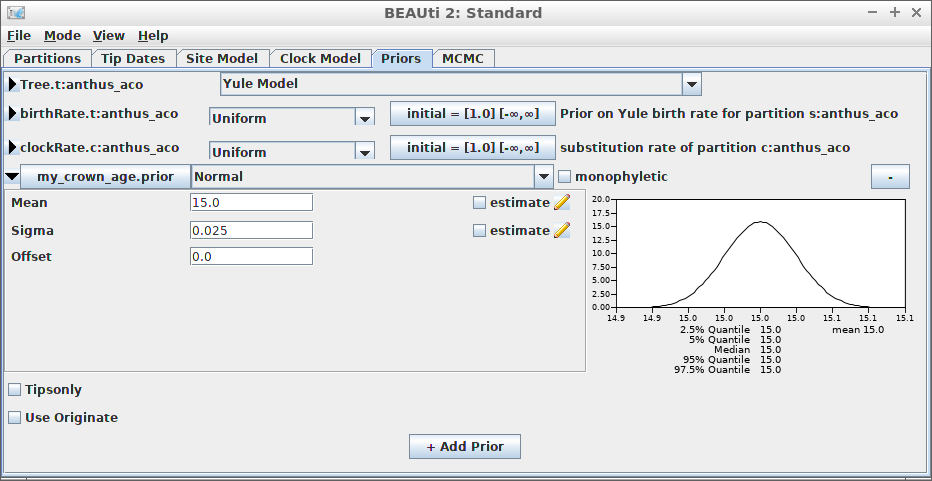Screen dimensions: 932x481
Task: Click the birthRate initial value button
Action: pyautogui.click(x=473, y=114)
